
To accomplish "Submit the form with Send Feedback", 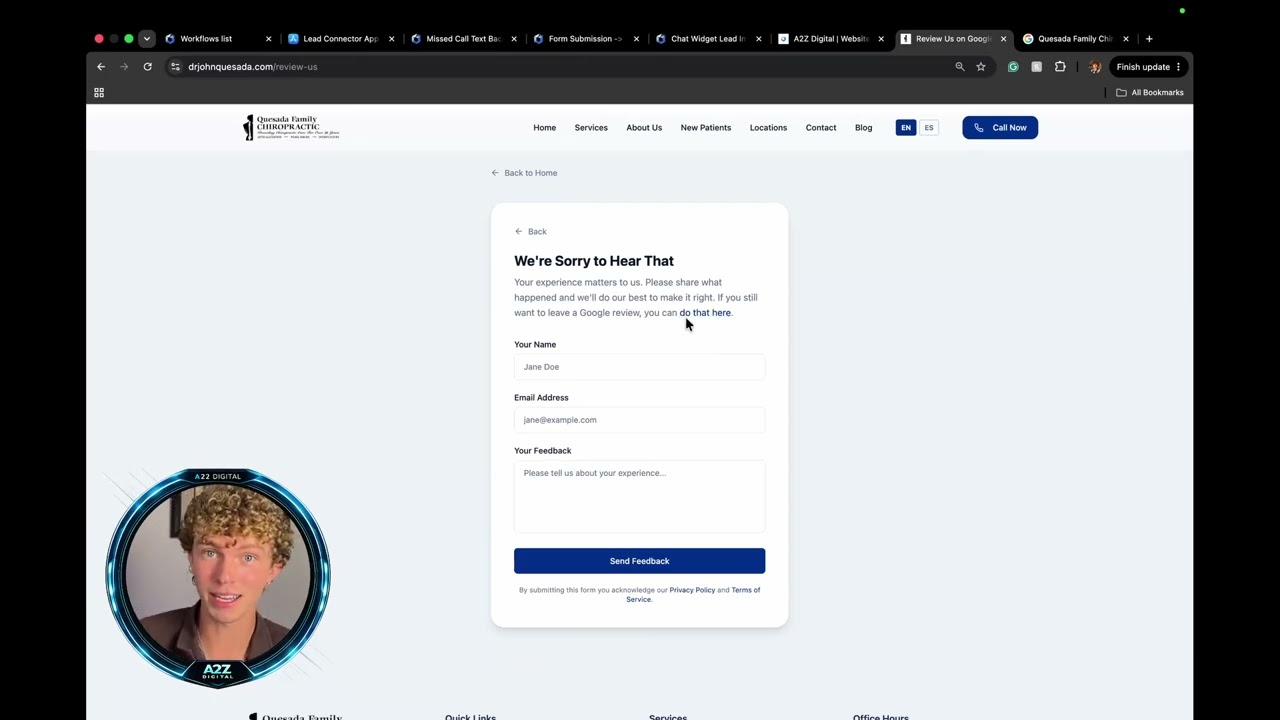I will pos(640,561).
